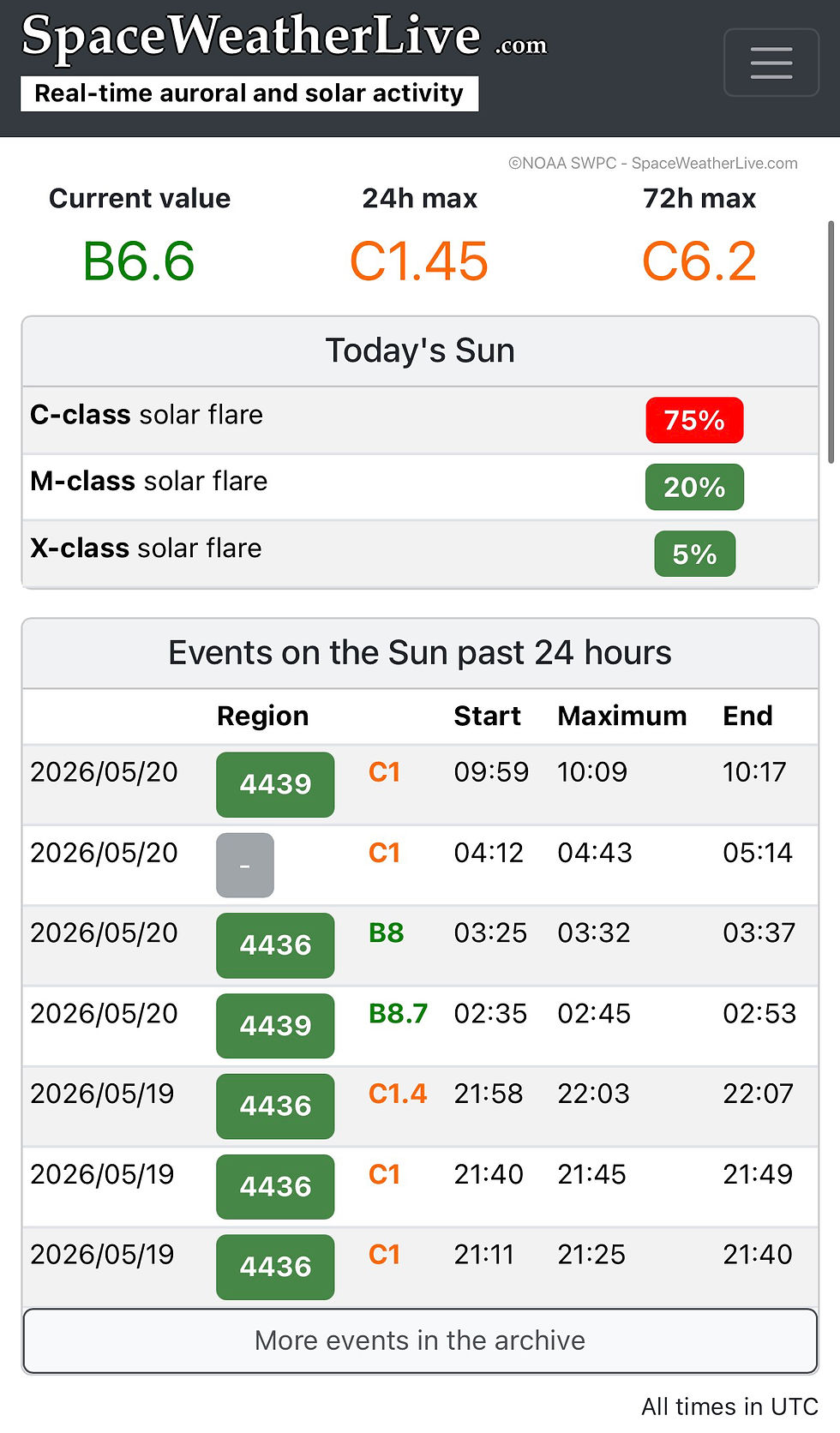Click the 72h max C6.2 value
The image size is (840, 1433).
pos(699,261)
